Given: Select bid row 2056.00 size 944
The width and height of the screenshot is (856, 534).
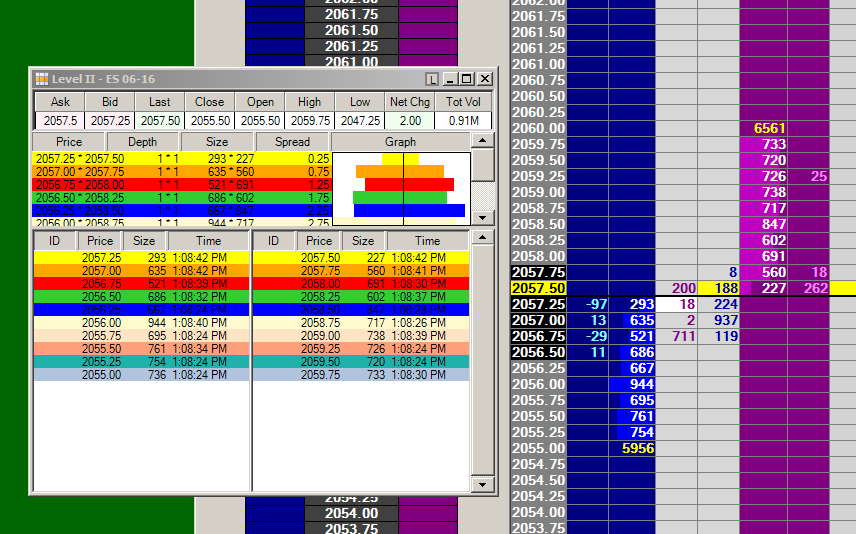Looking at the screenshot, I should pyautogui.click(x=141, y=323).
